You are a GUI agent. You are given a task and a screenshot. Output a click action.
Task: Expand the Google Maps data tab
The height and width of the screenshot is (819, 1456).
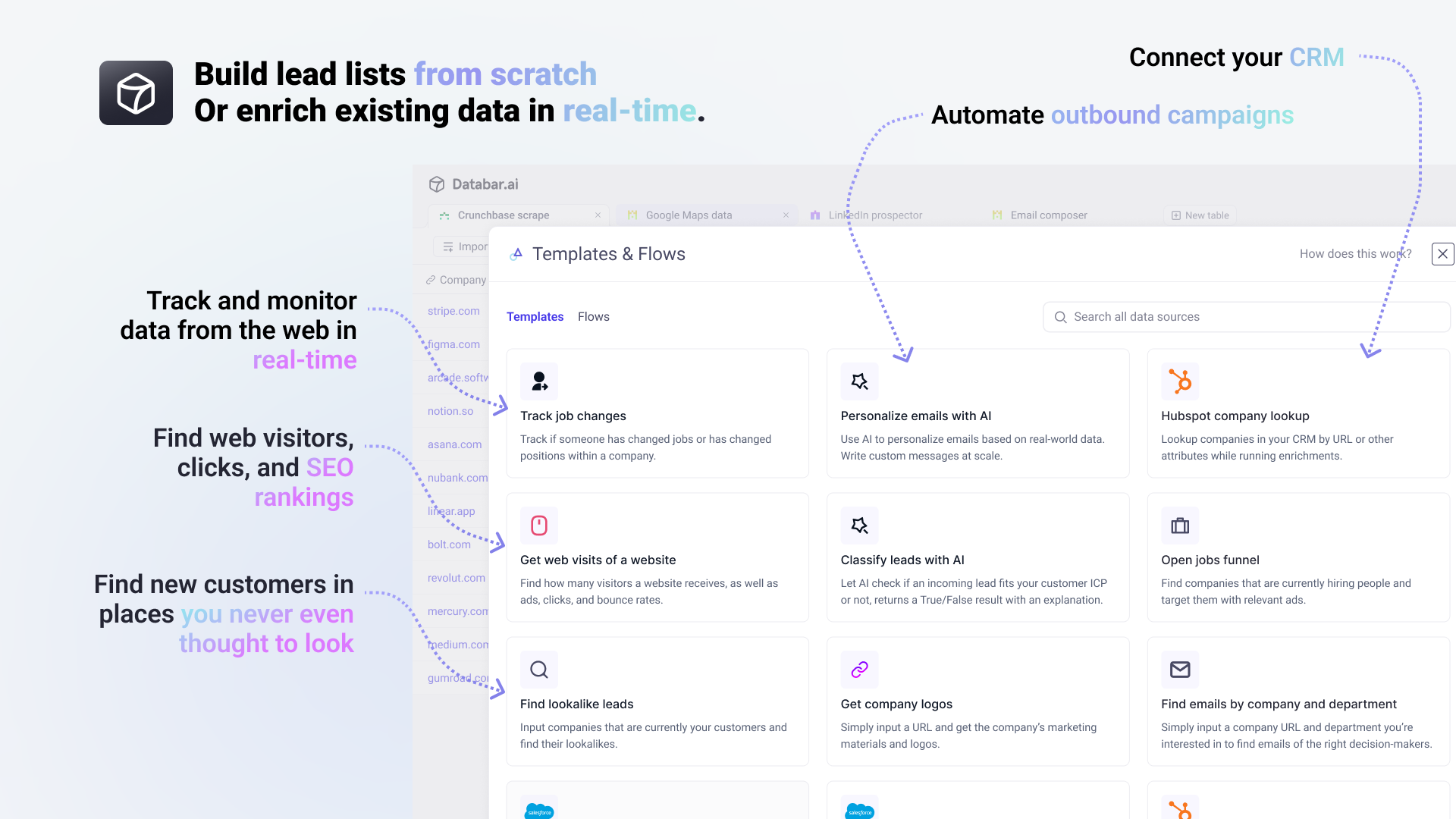pos(688,215)
